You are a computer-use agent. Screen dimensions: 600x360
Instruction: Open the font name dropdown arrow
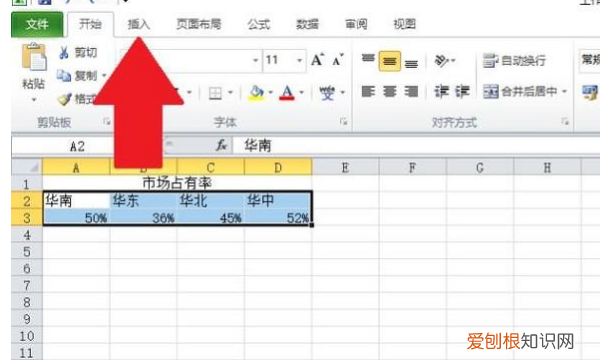[256, 60]
